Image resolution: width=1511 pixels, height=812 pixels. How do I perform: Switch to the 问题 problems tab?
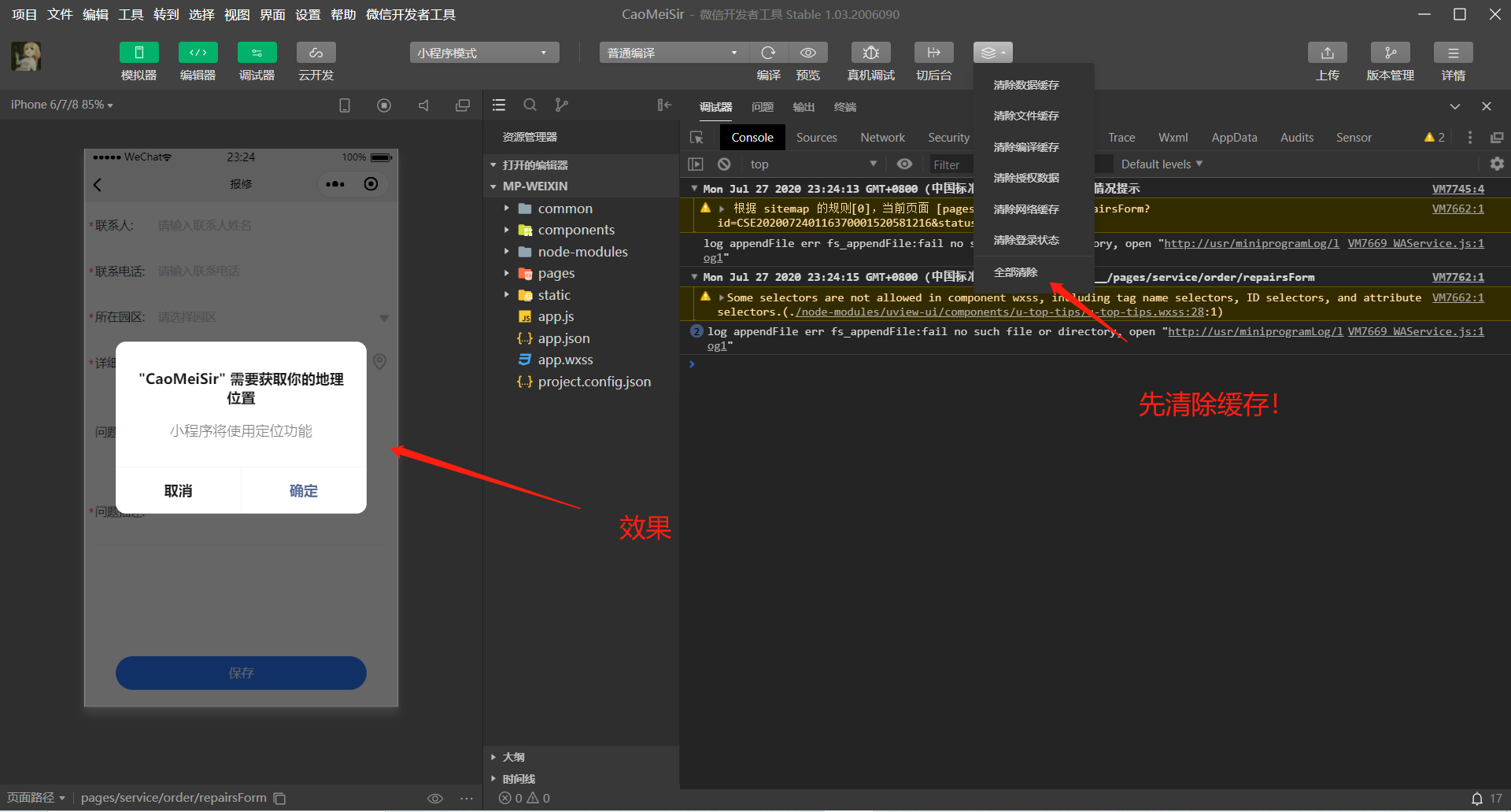[x=762, y=107]
